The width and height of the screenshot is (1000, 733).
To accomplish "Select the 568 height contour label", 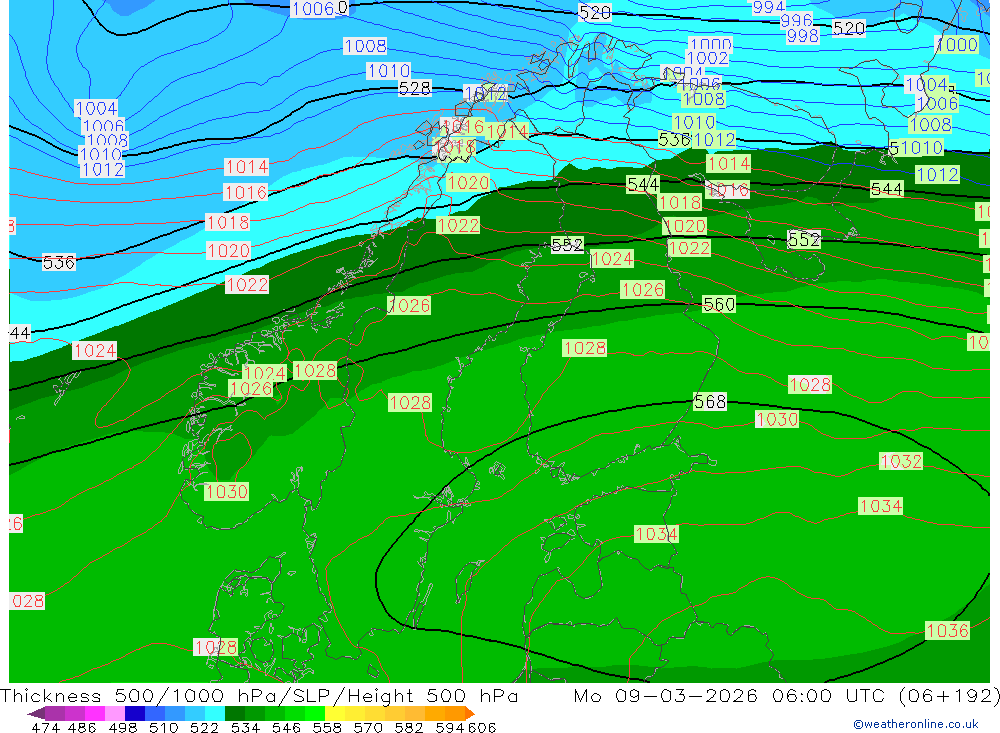I will pos(710,402).
